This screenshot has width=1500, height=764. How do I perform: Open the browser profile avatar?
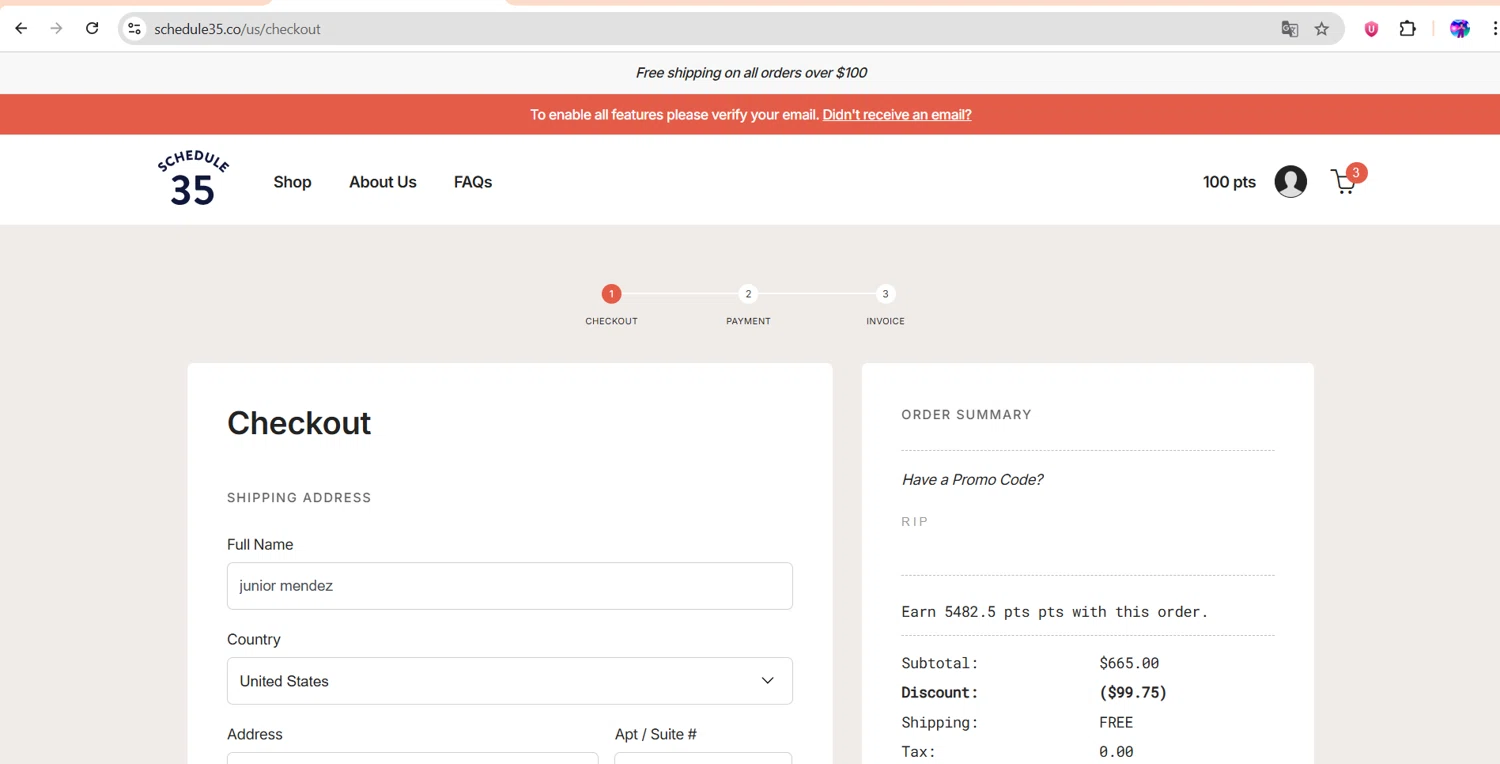click(x=1460, y=29)
